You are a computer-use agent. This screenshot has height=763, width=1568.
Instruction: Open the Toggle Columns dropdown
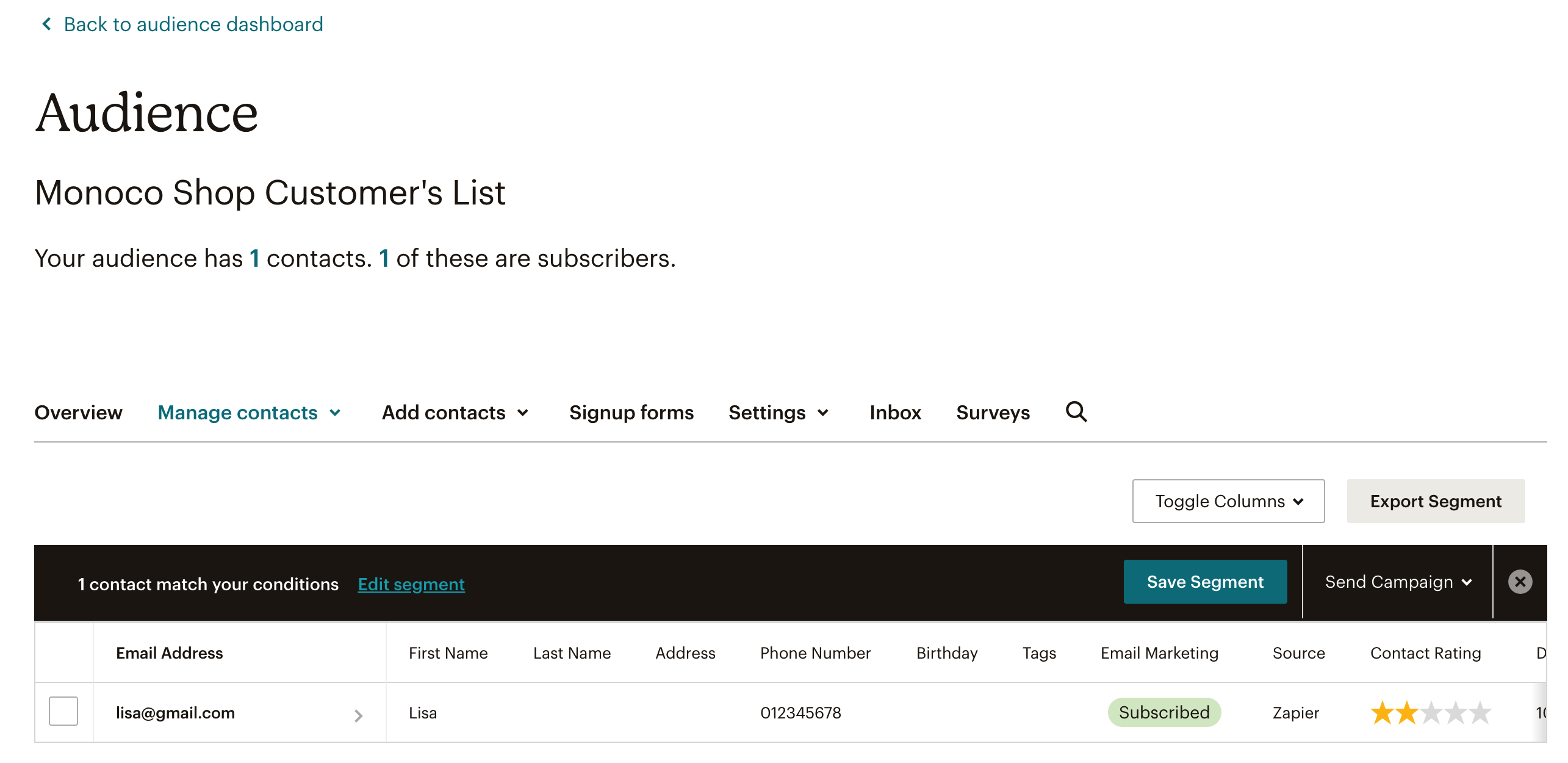(x=1228, y=501)
